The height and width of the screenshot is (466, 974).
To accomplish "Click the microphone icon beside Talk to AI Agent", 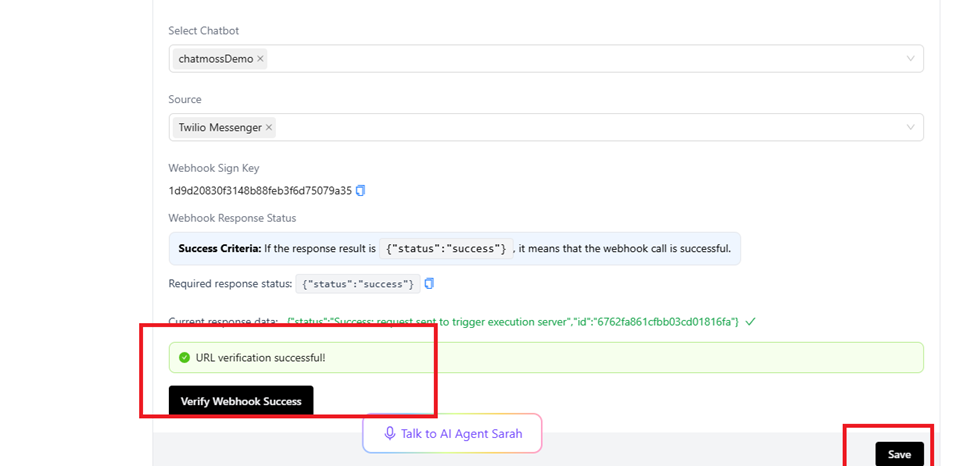I will pos(390,434).
